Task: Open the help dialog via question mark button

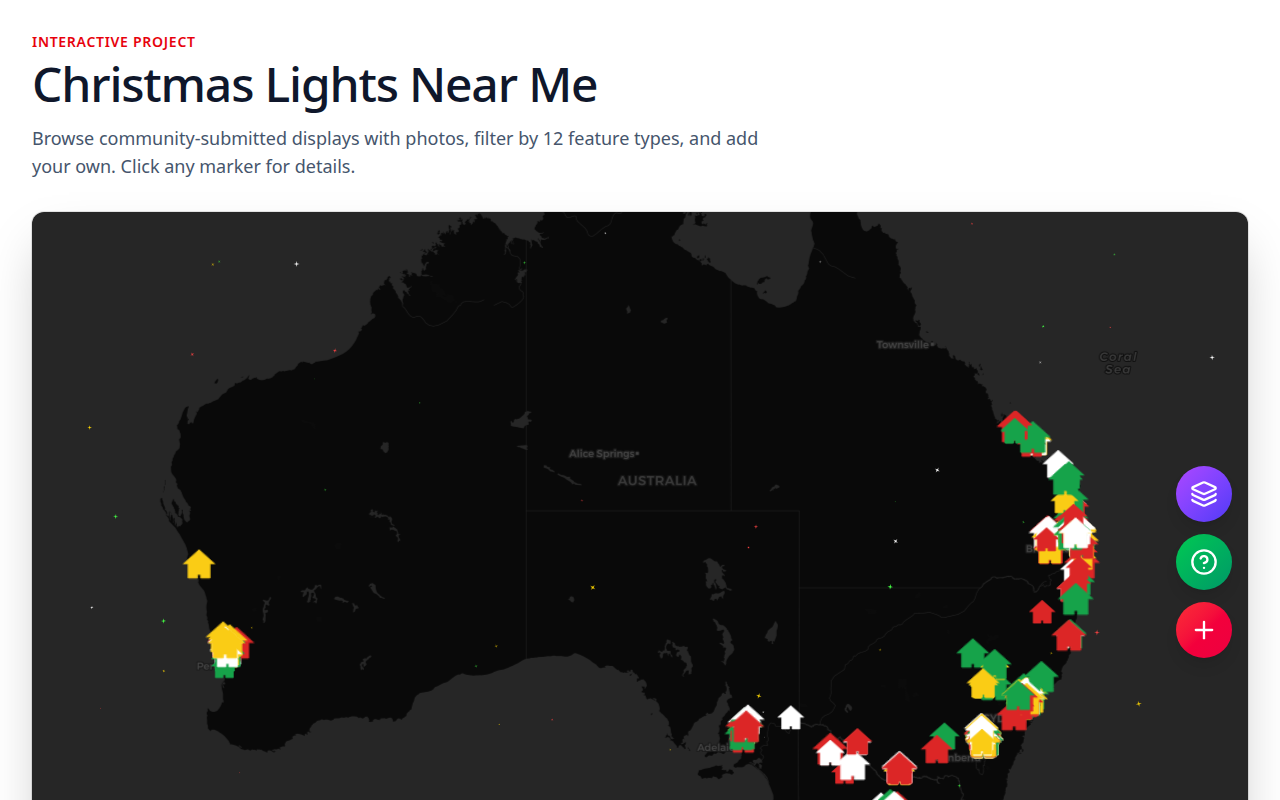Action: click(1204, 562)
